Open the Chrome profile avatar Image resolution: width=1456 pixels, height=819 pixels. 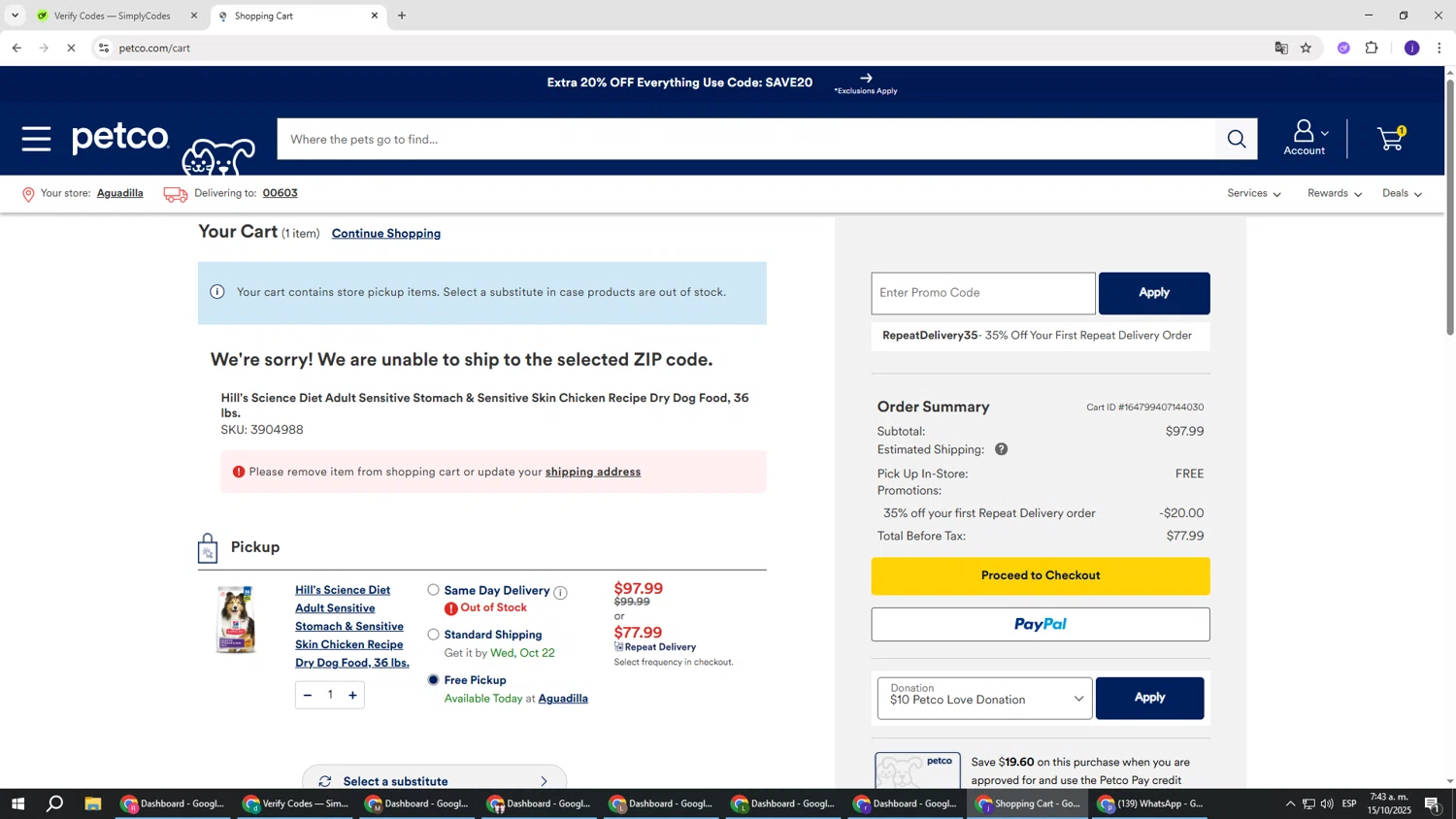[x=1411, y=48]
